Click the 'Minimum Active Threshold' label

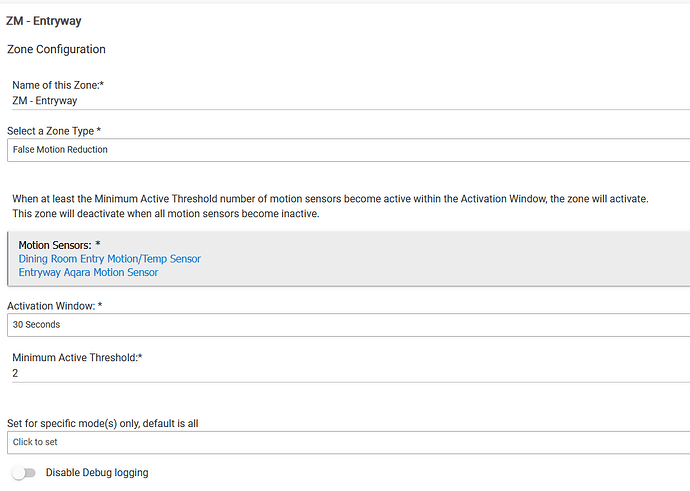coord(79,357)
